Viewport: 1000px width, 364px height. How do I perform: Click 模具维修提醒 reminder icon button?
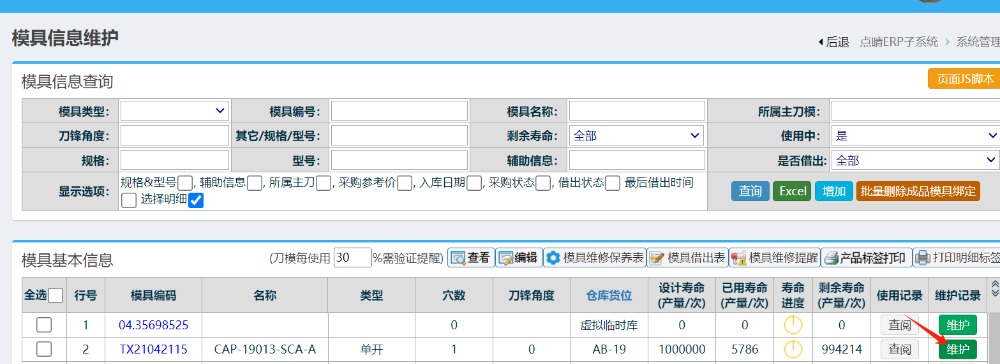(x=774, y=258)
